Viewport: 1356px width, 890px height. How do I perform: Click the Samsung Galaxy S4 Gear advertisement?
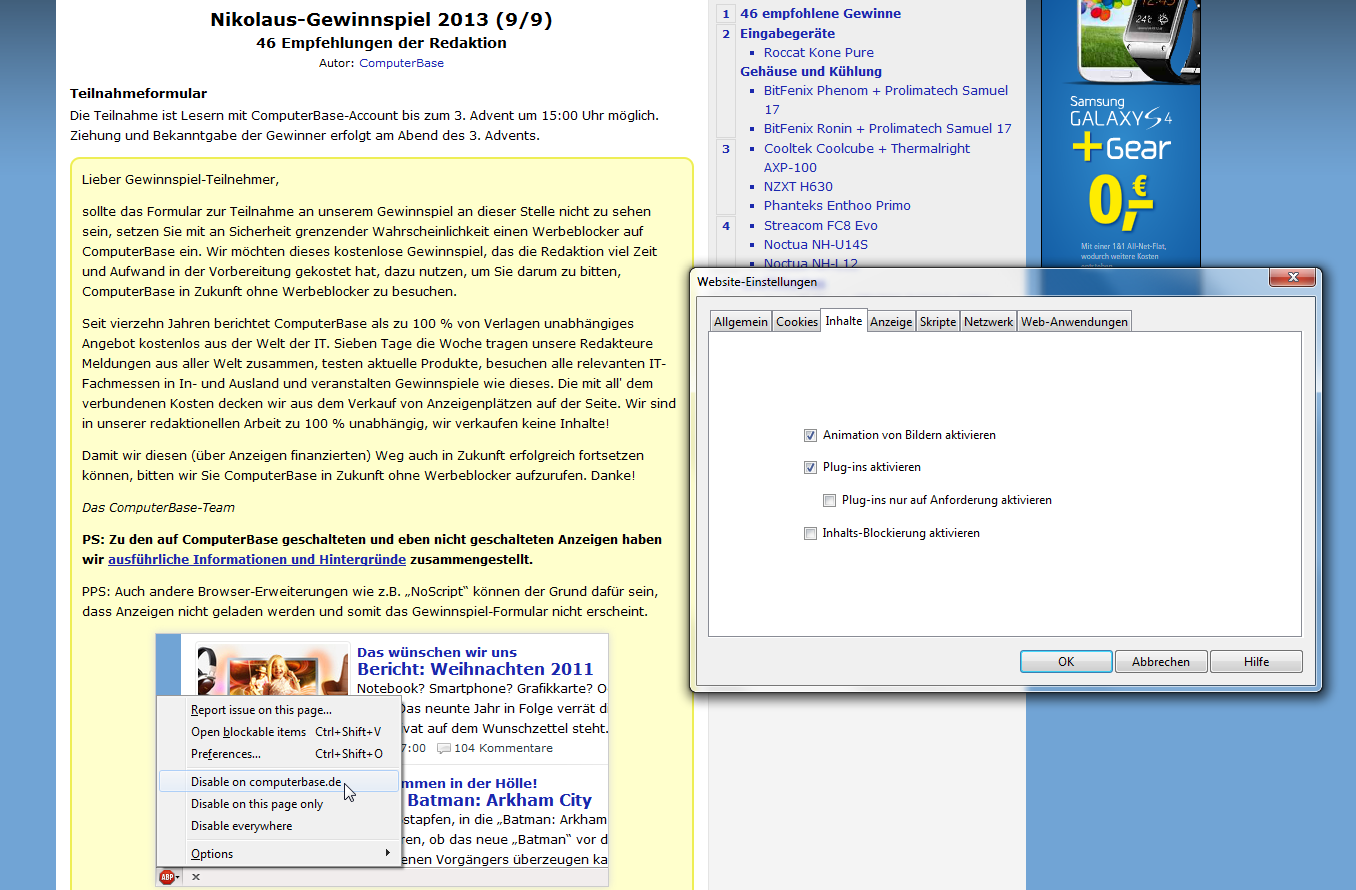point(1120,134)
